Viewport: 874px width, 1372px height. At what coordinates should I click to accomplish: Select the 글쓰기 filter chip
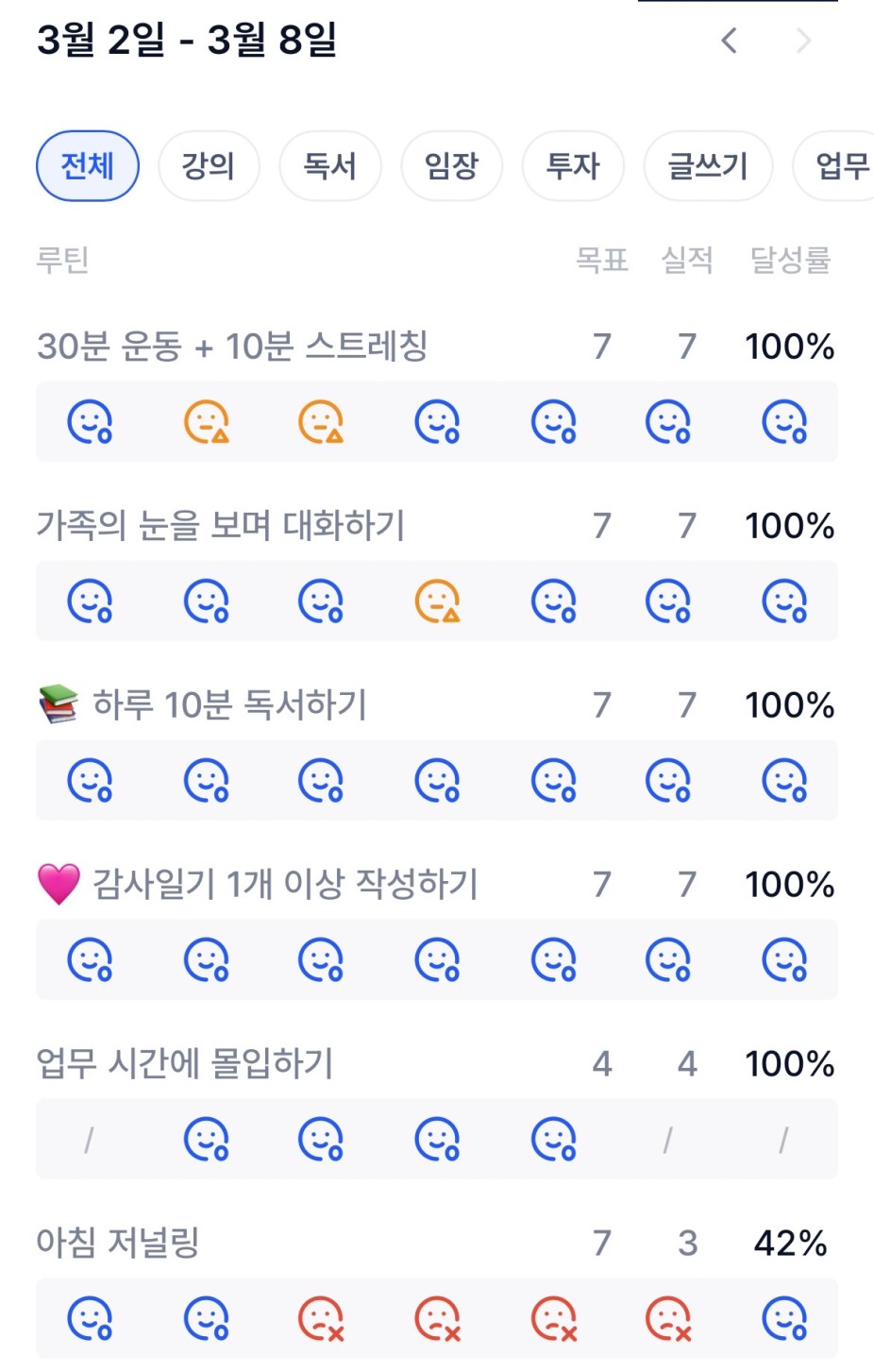click(708, 166)
